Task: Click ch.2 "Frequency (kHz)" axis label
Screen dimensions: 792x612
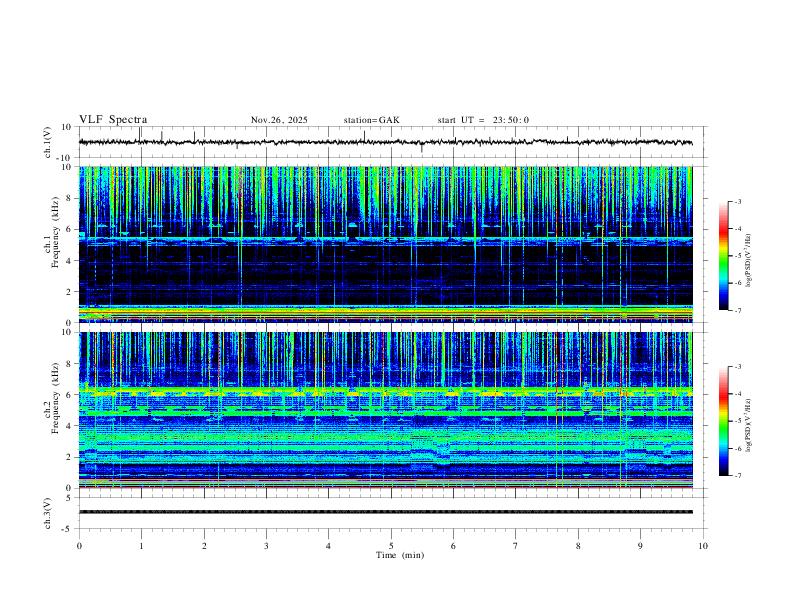Action: click(55, 398)
